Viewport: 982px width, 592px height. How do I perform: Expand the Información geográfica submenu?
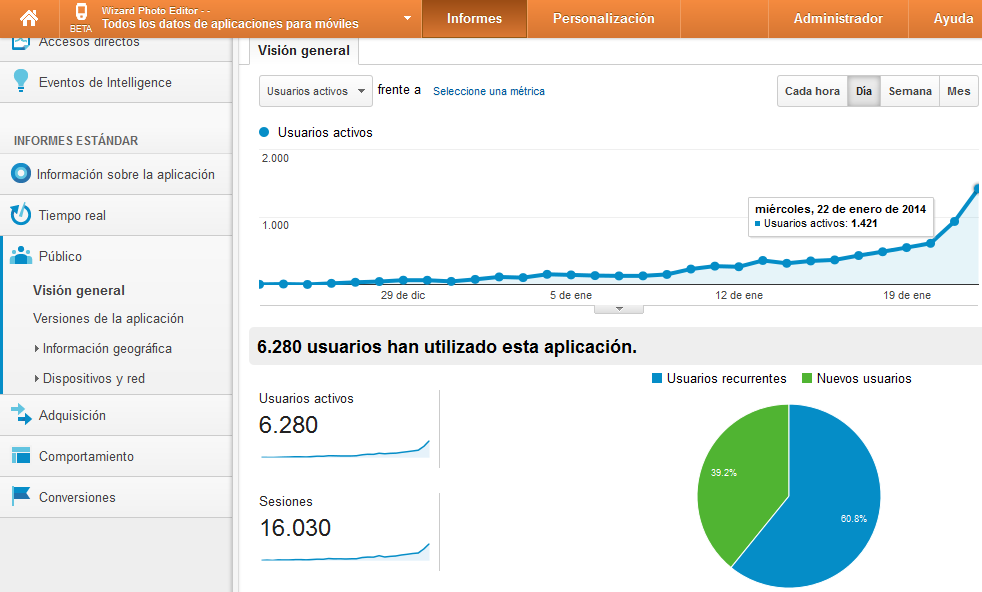[106, 349]
